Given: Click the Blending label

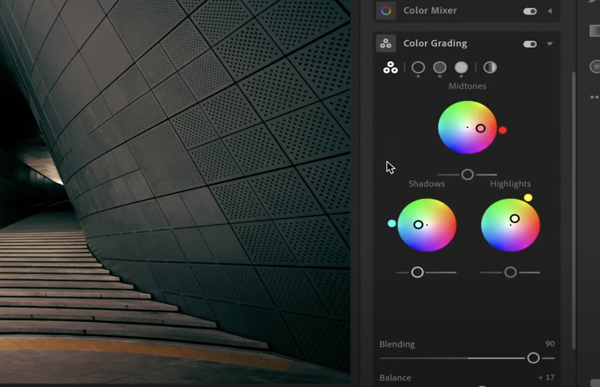Looking at the screenshot, I should (x=397, y=344).
